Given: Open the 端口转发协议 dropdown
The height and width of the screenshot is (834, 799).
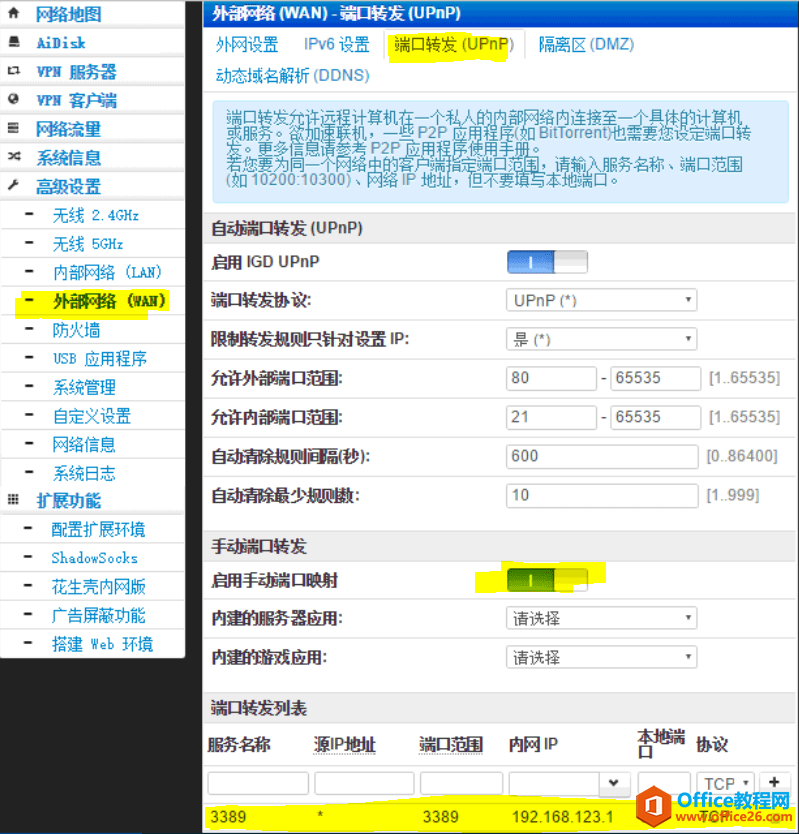Looking at the screenshot, I should (x=601, y=301).
